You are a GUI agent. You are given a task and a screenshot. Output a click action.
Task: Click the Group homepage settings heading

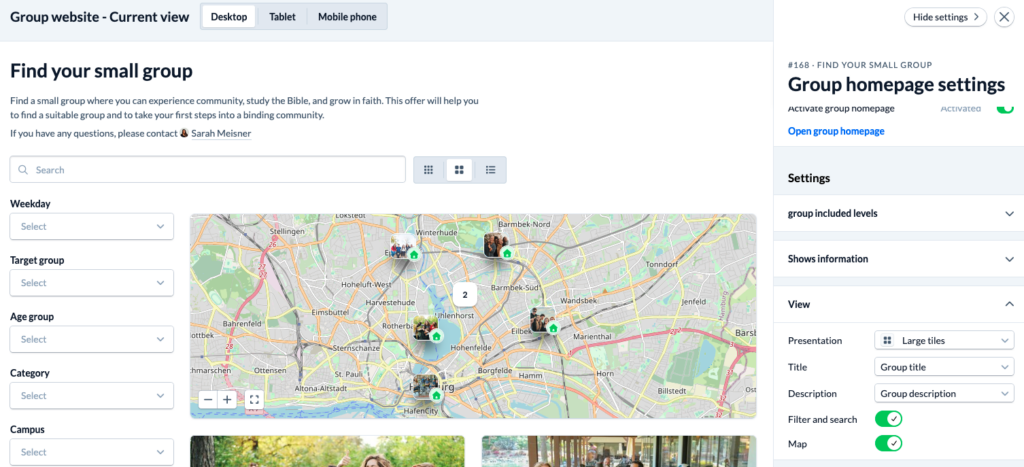897,84
